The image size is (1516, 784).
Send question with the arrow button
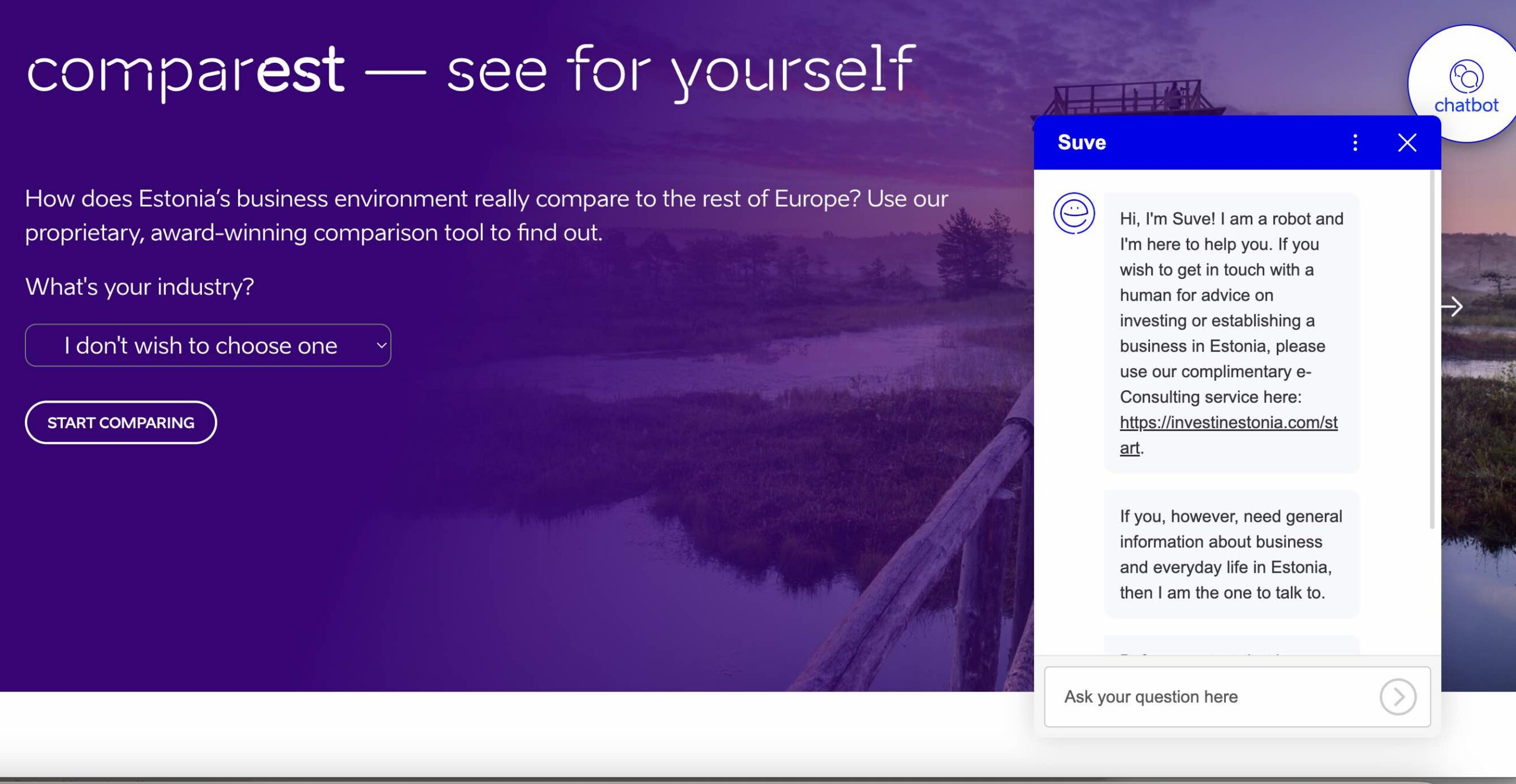(x=1398, y=697)
